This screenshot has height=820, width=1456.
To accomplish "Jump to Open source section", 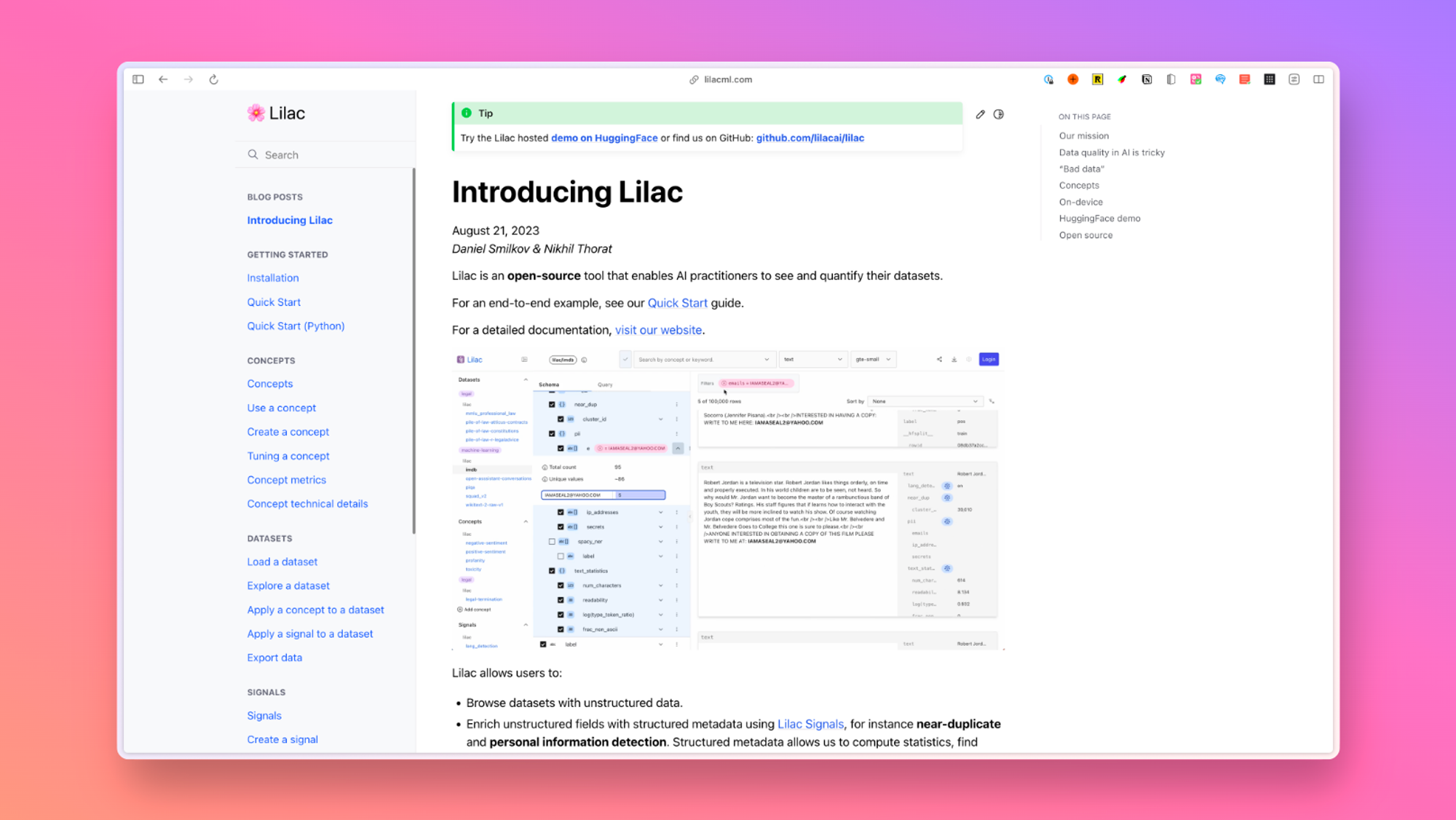I will [1086, 235].
